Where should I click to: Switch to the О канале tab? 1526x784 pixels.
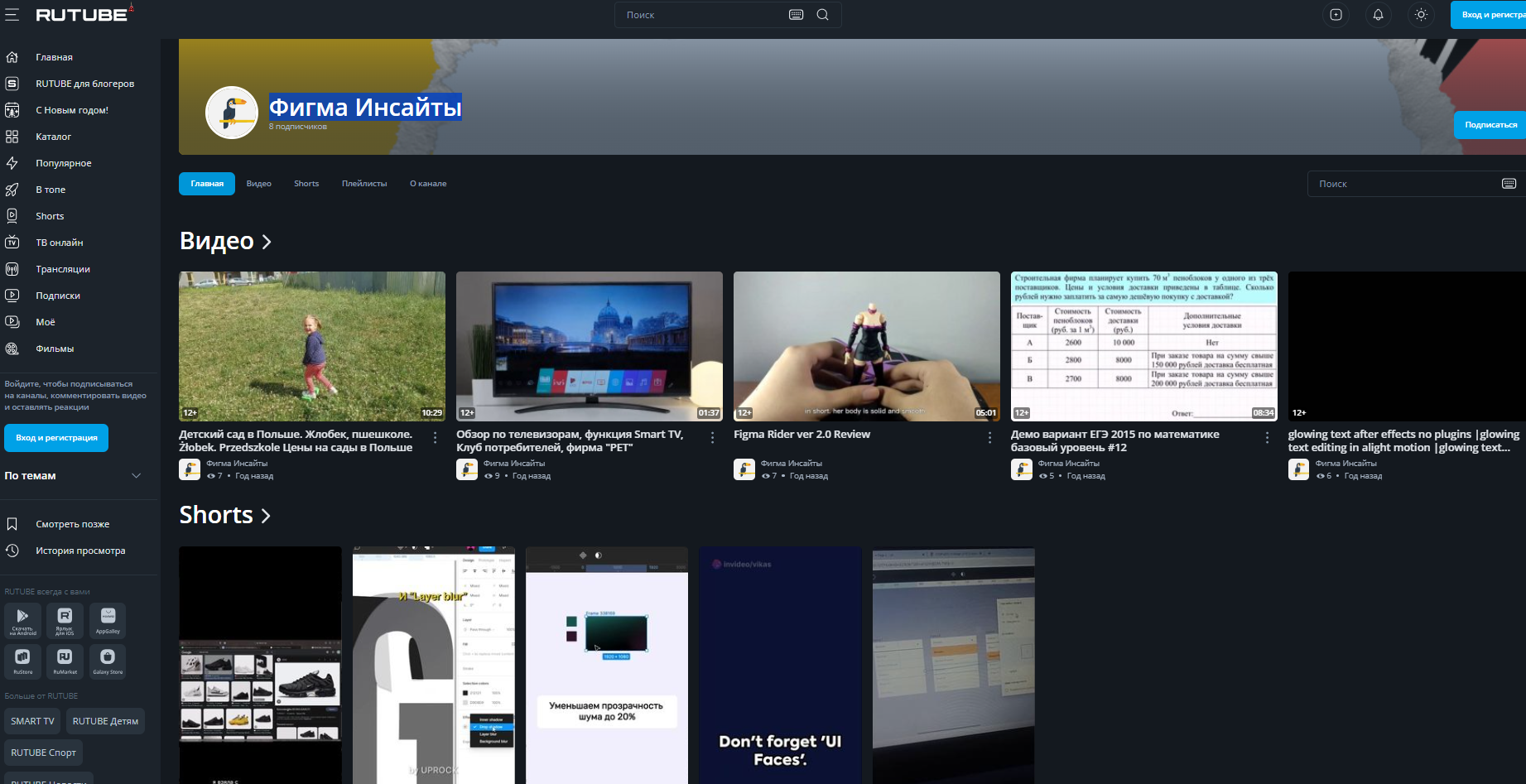point(428,184)
